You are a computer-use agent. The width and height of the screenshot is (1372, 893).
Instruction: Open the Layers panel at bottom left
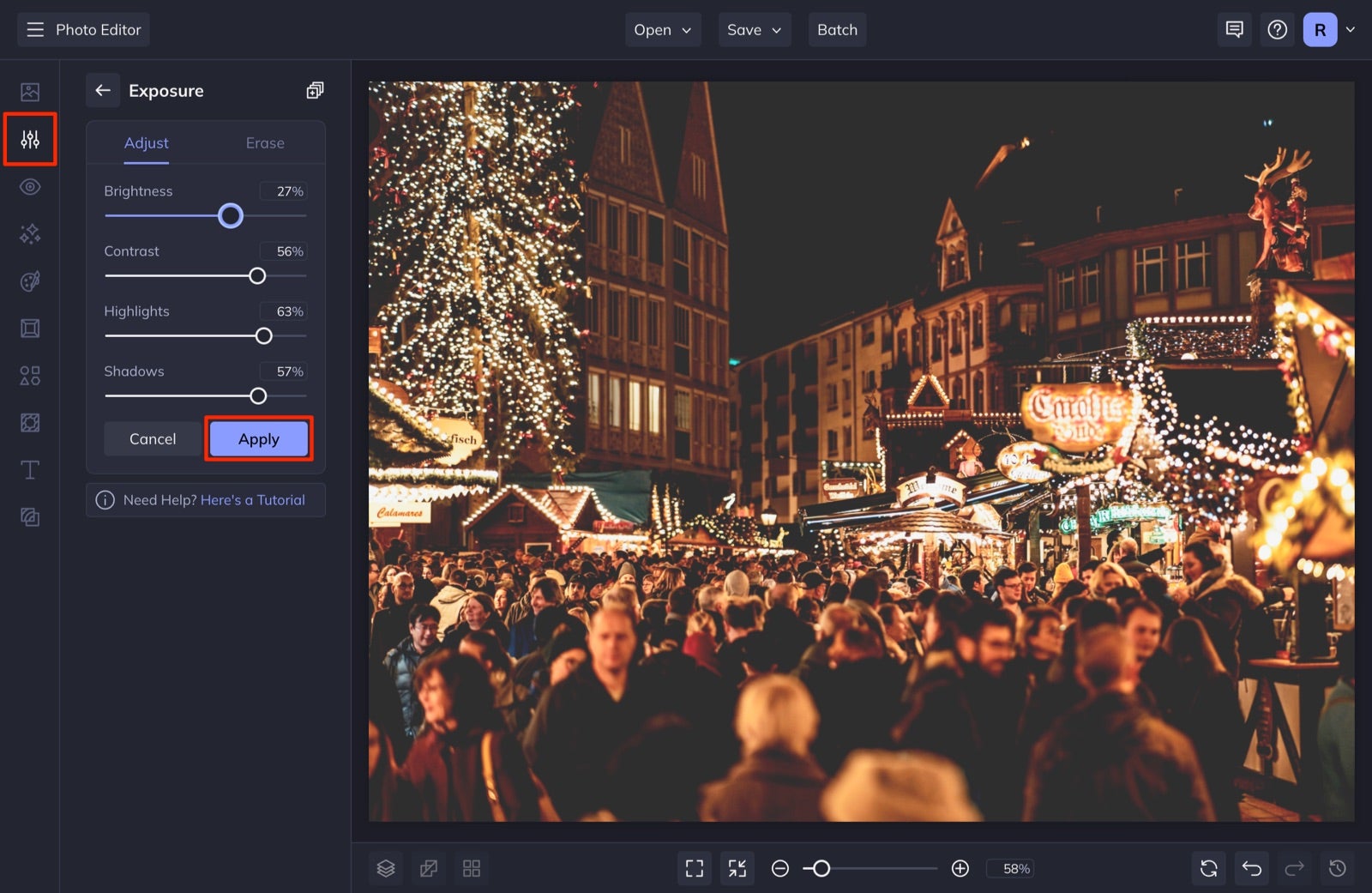pos(386,868)
